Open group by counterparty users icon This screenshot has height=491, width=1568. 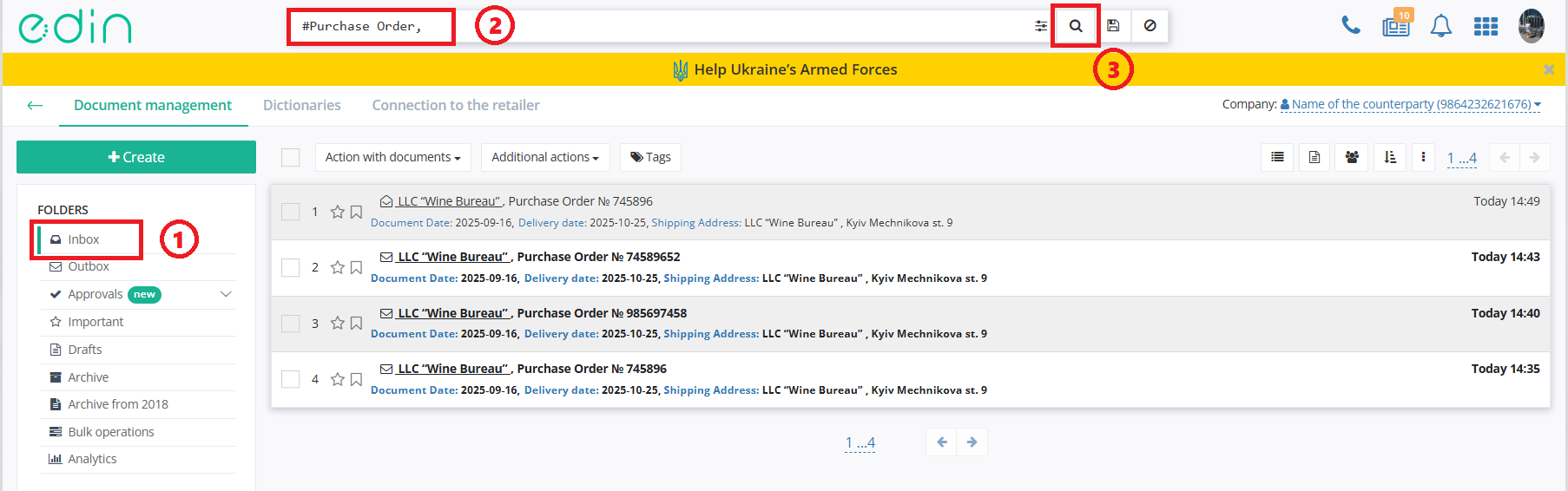pos(1352,157)
